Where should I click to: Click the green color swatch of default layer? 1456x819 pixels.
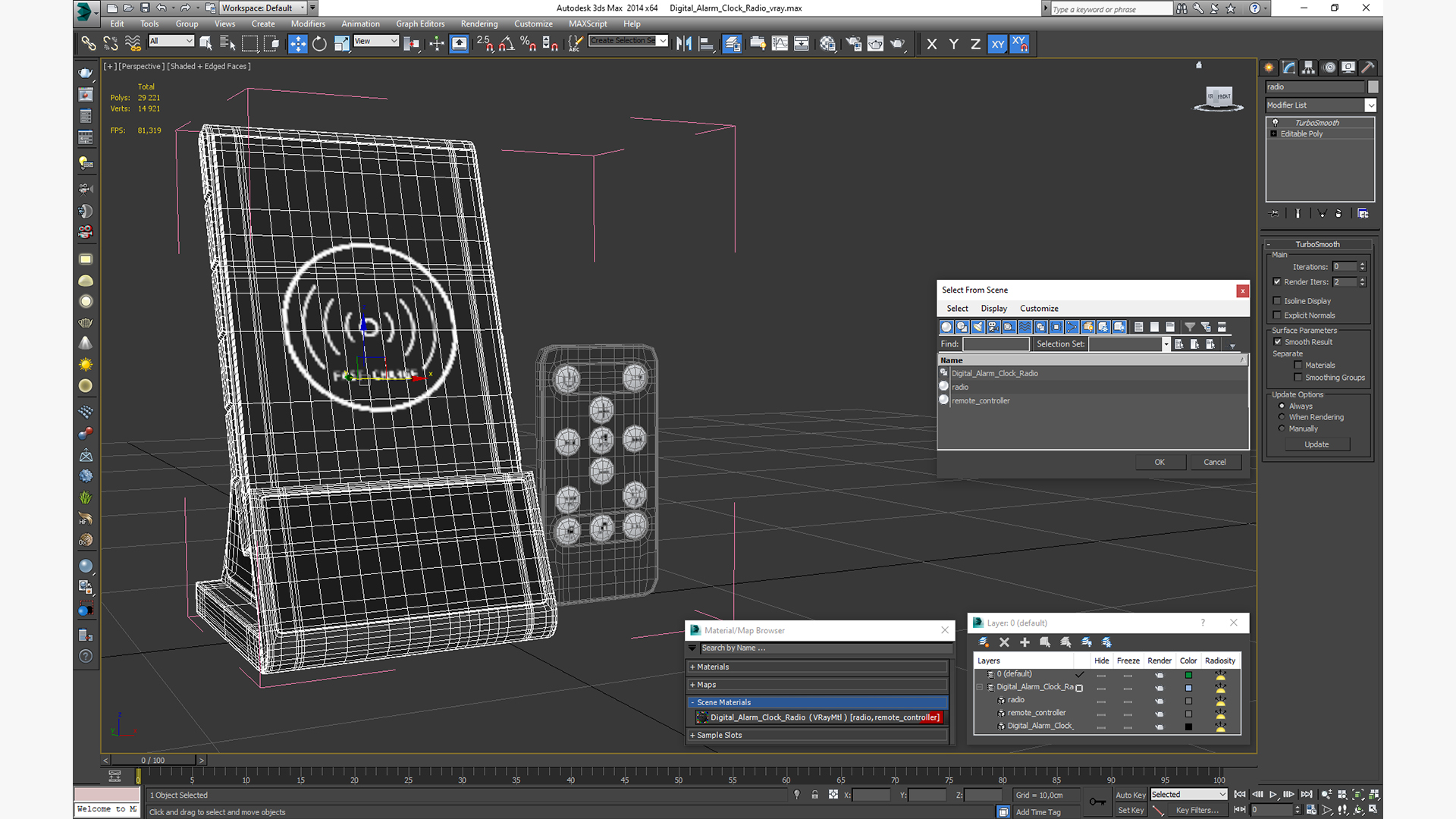1188,675
